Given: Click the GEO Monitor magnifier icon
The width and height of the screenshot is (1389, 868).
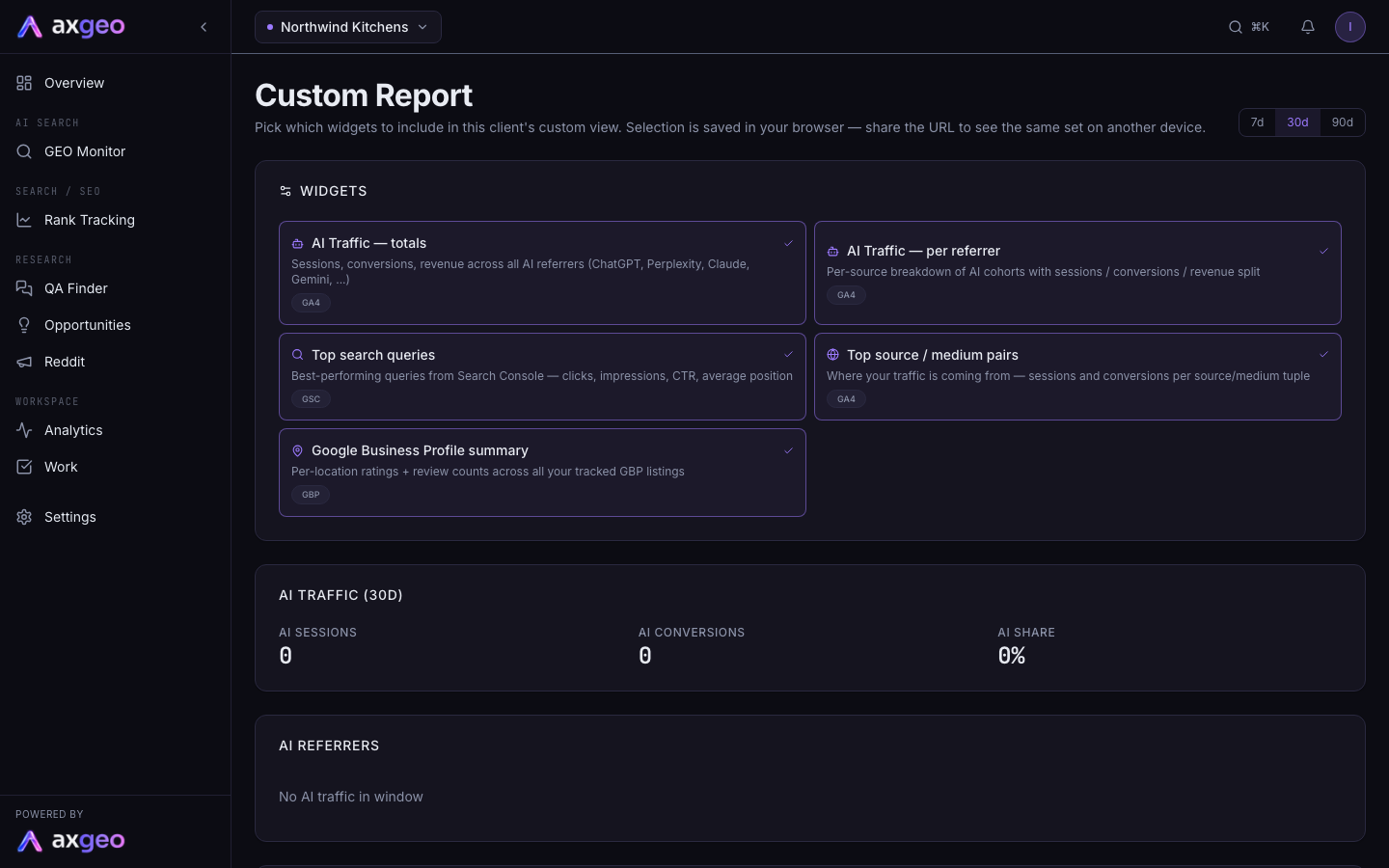Looking at the screenshot, I should [24, 151].
